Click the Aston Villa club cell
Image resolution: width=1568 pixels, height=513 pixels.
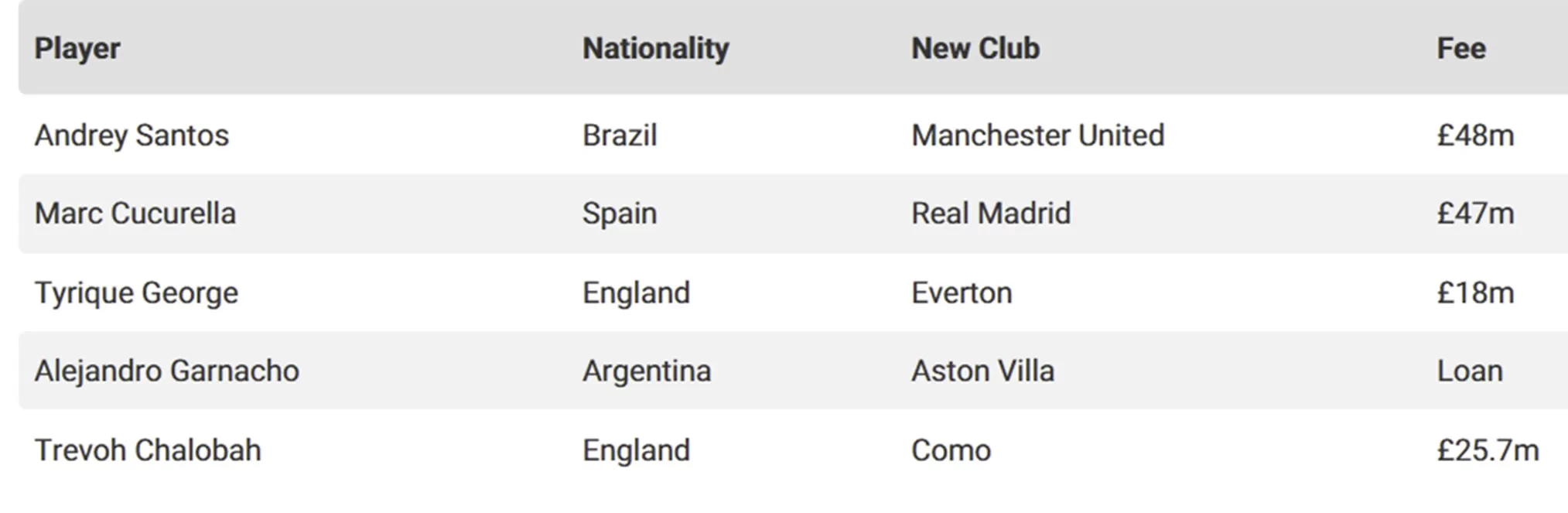982,371
